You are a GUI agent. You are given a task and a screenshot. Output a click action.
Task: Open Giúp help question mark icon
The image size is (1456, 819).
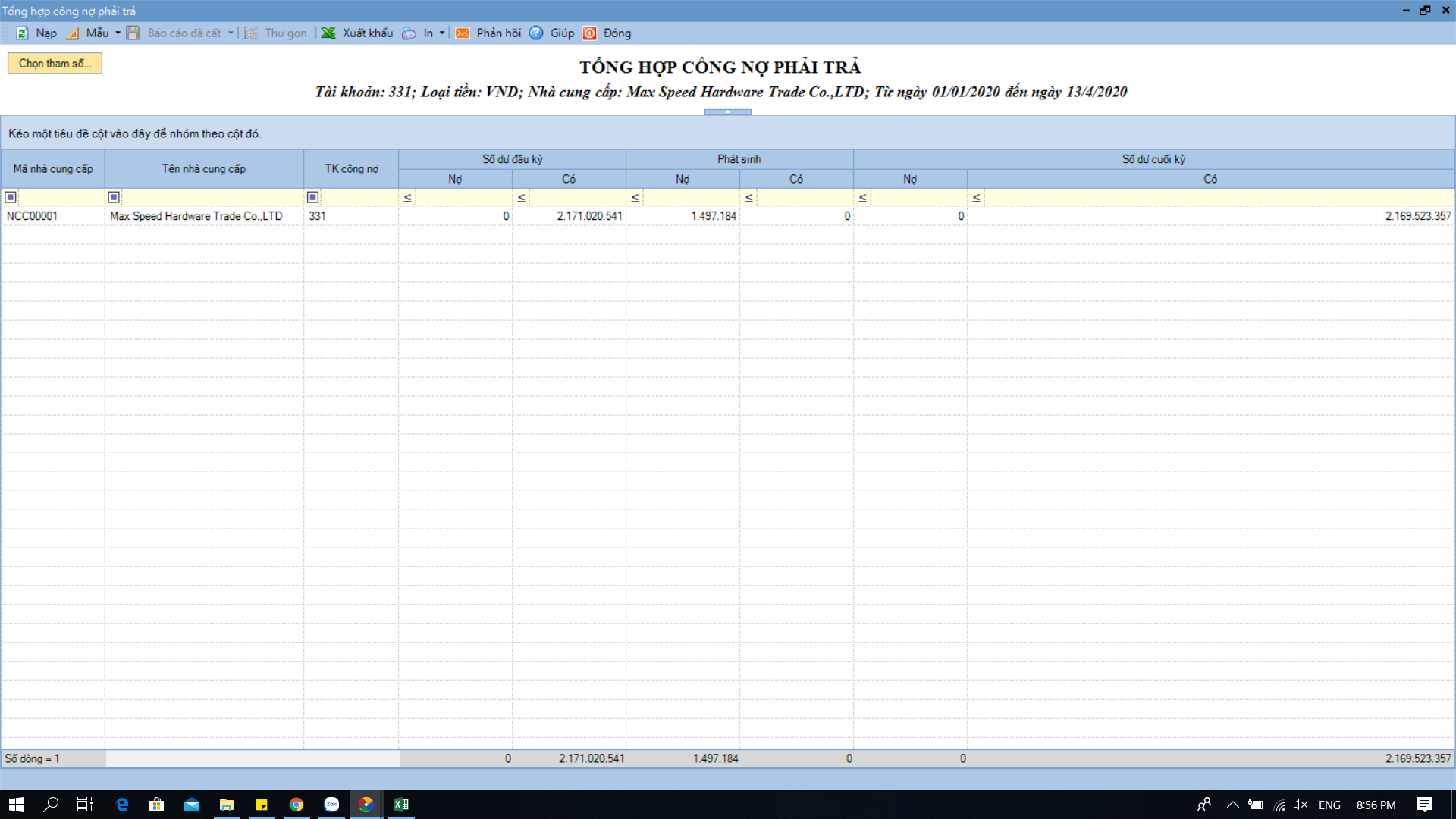click(536, 33)
